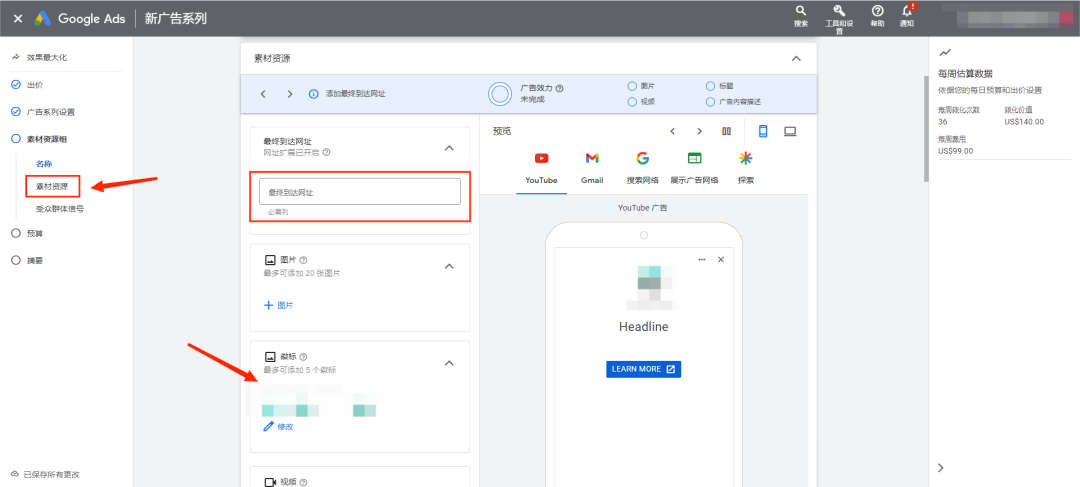Image resolution: width=1080 pixels, height=487 pixels.
Task: Click the US$140.00 conversion value
Action: [x=1024, y=122]
